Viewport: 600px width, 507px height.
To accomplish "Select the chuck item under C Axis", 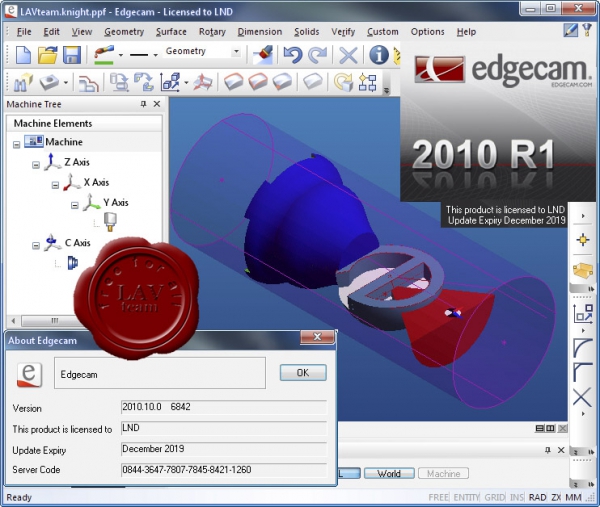I will coord(73,263).
